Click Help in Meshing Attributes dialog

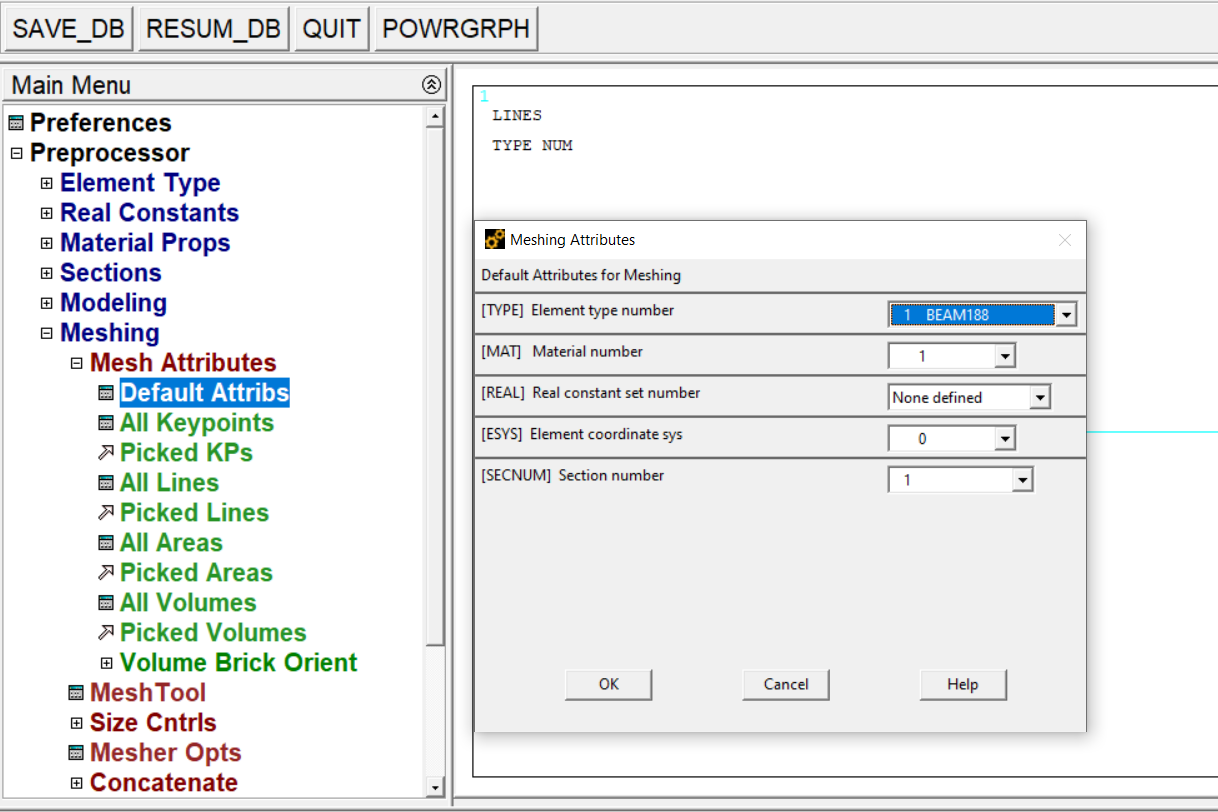(963, 684)
